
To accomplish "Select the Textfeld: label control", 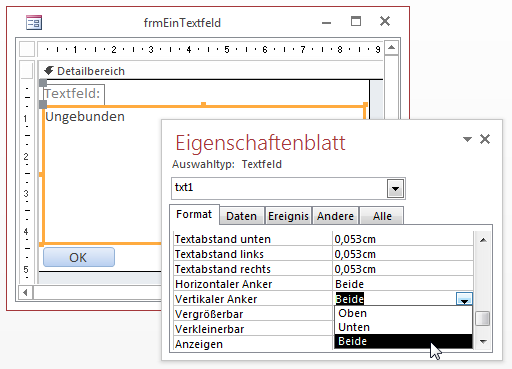I will (74, 94).
